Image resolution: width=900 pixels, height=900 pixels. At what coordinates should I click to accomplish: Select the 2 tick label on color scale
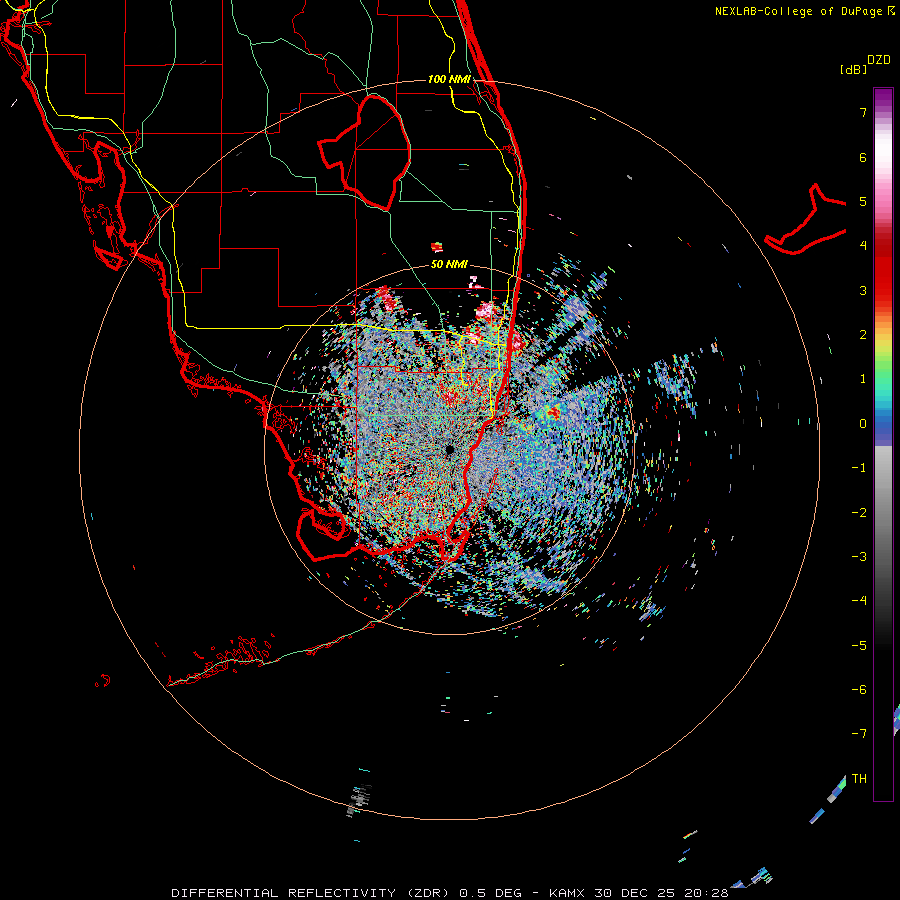863,335
